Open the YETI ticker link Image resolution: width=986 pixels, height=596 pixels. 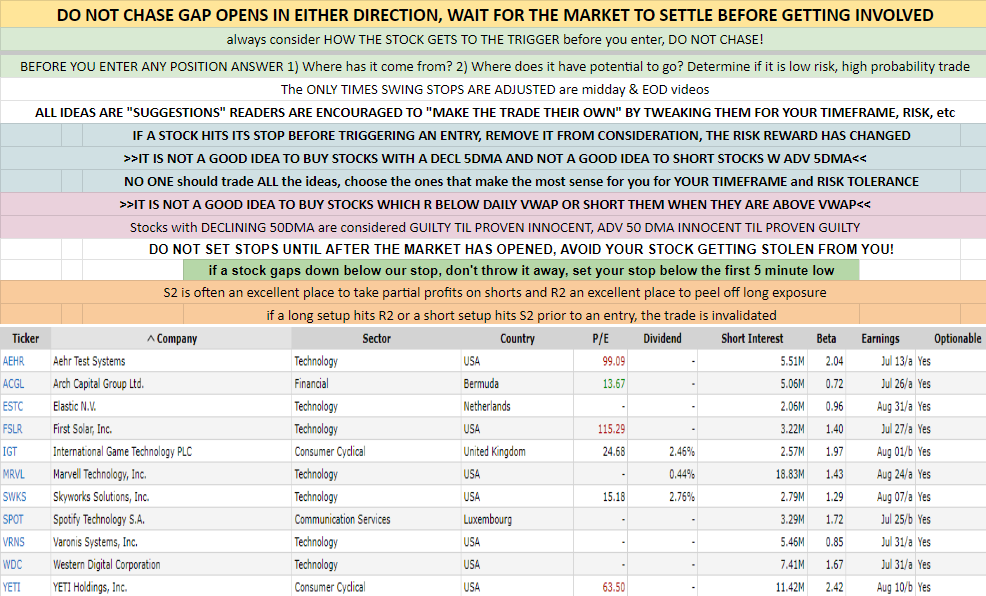[11, 587]
